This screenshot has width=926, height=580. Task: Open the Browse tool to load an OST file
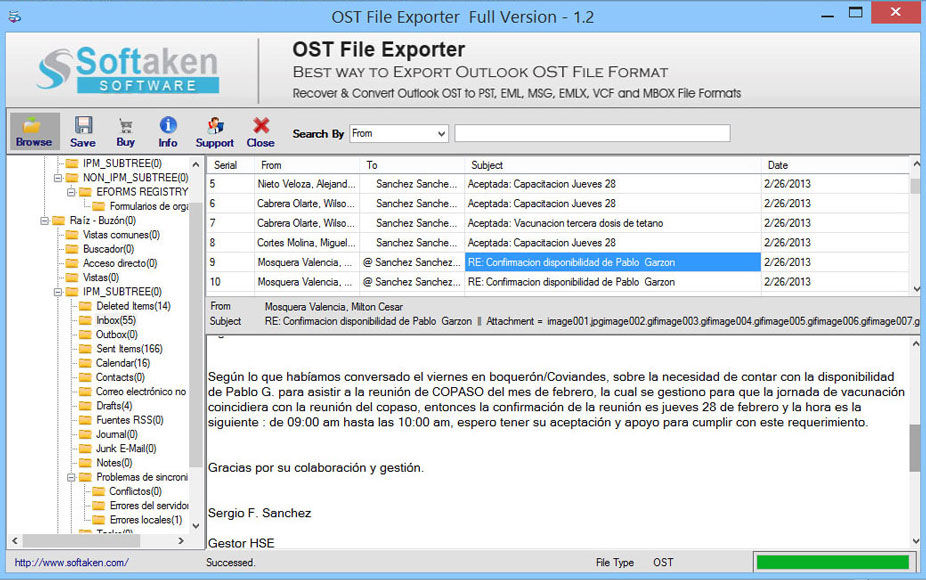pos(34,131)
